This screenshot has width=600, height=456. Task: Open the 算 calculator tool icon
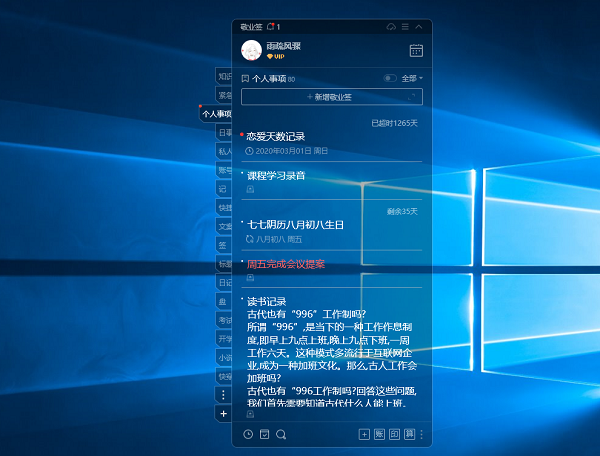409,434
